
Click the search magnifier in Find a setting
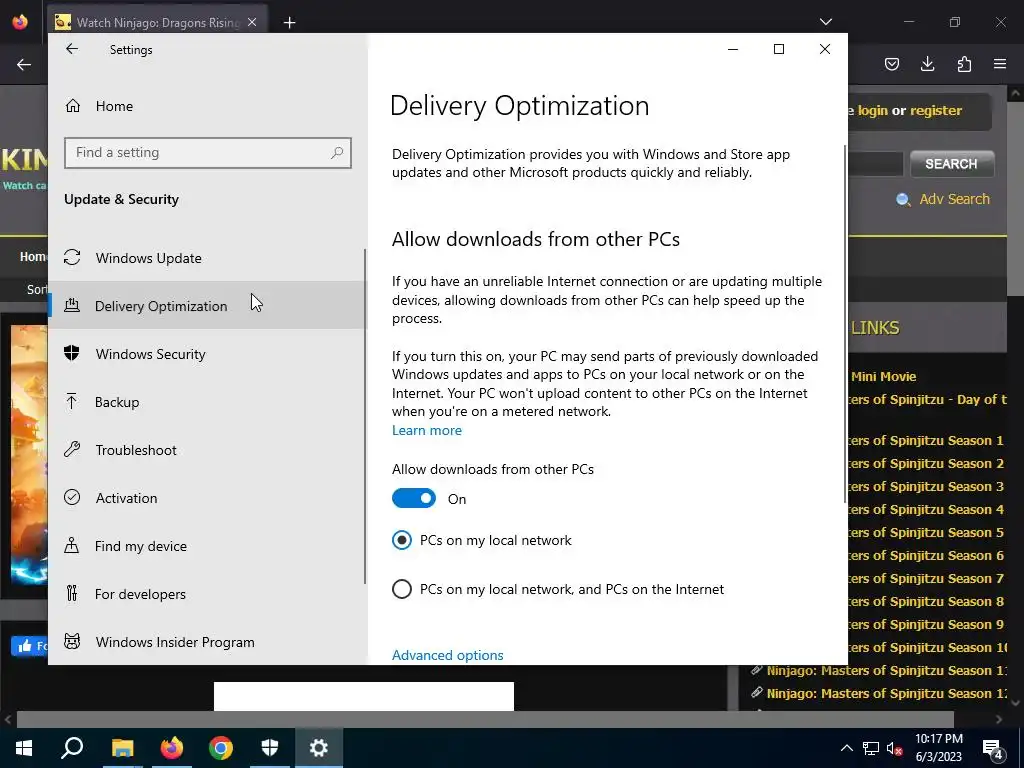336,153
